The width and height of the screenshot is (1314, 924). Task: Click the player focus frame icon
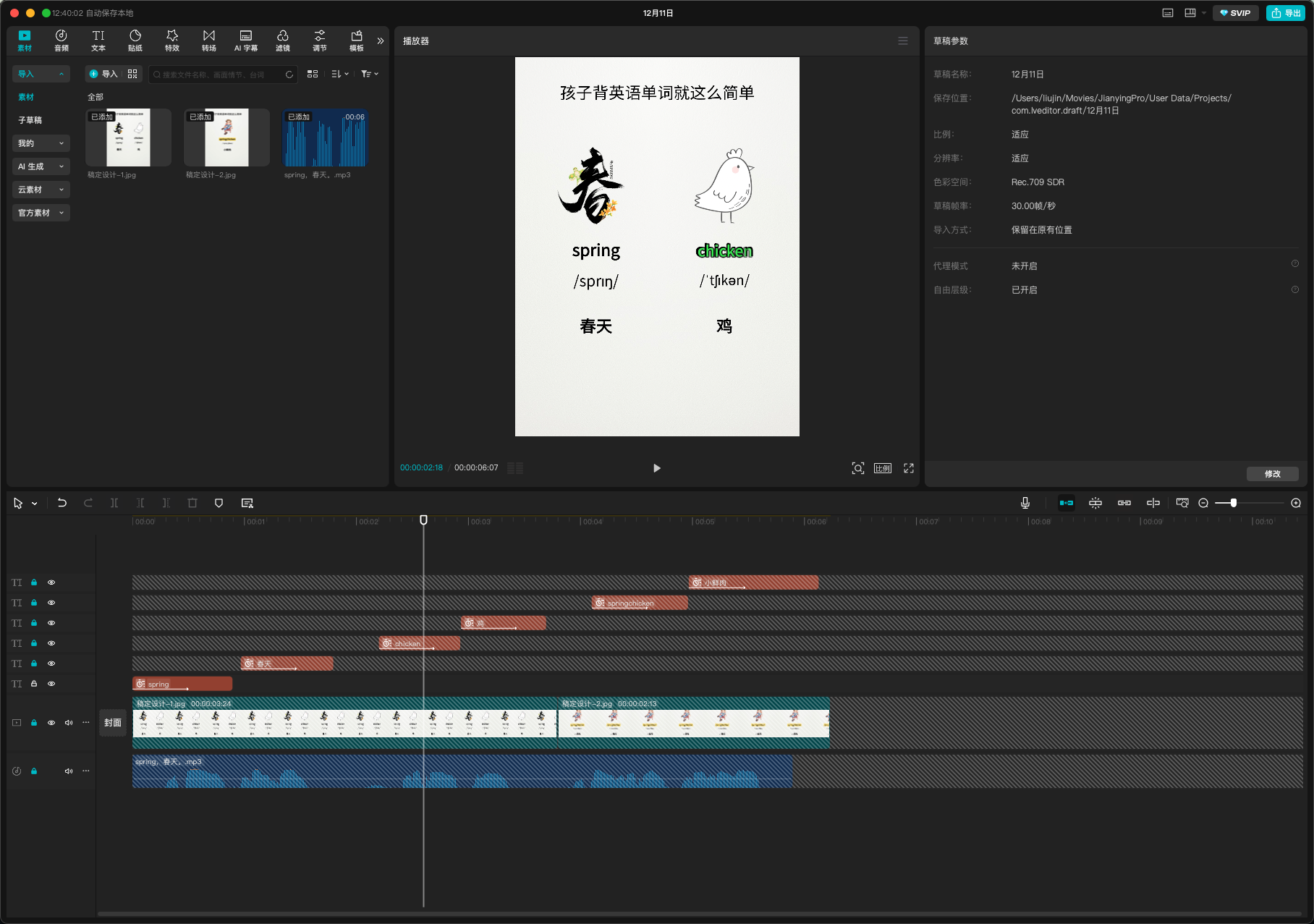tap(858, 468)
